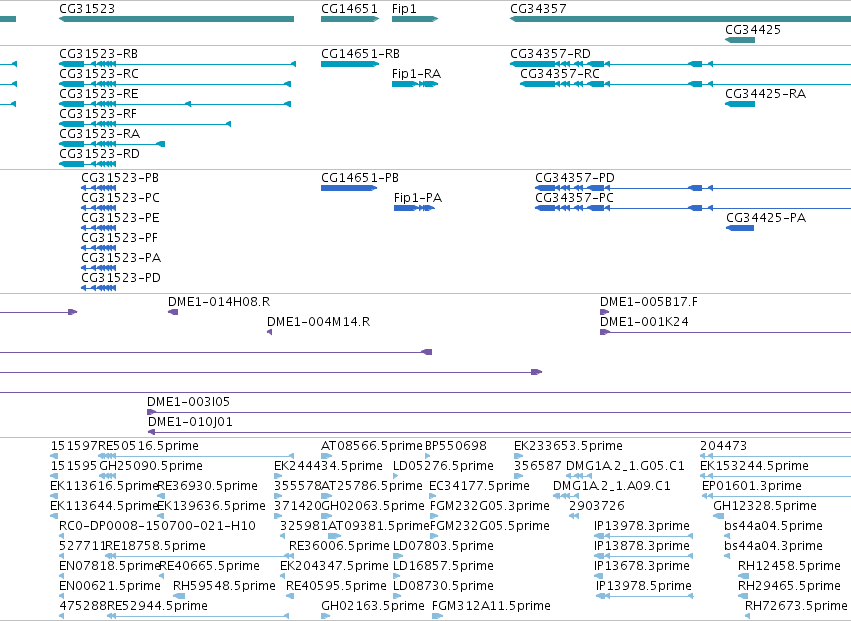This screenshot has width=851, height=621.
Task: Select EST label 204473
Action: [723, 446]
